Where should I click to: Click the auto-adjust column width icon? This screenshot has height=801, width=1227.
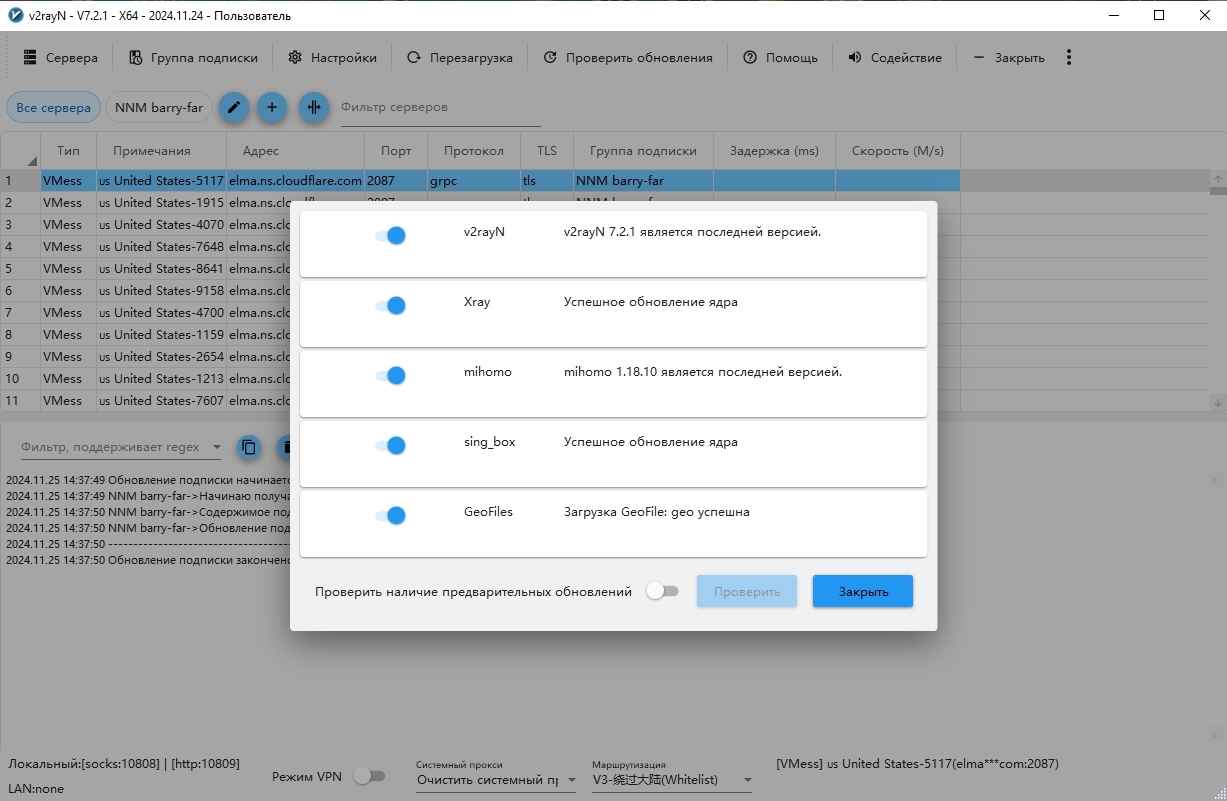(314, 108)
